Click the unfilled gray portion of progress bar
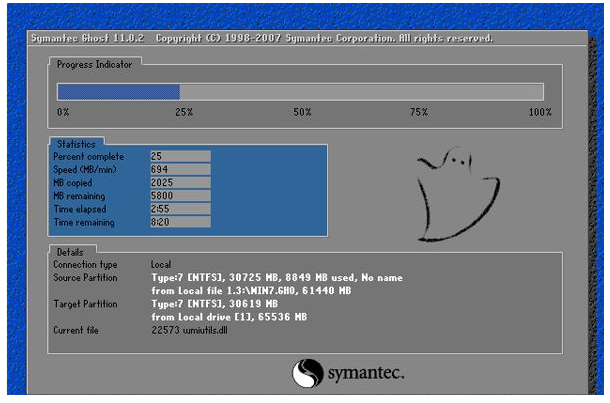 click(361, 92)
